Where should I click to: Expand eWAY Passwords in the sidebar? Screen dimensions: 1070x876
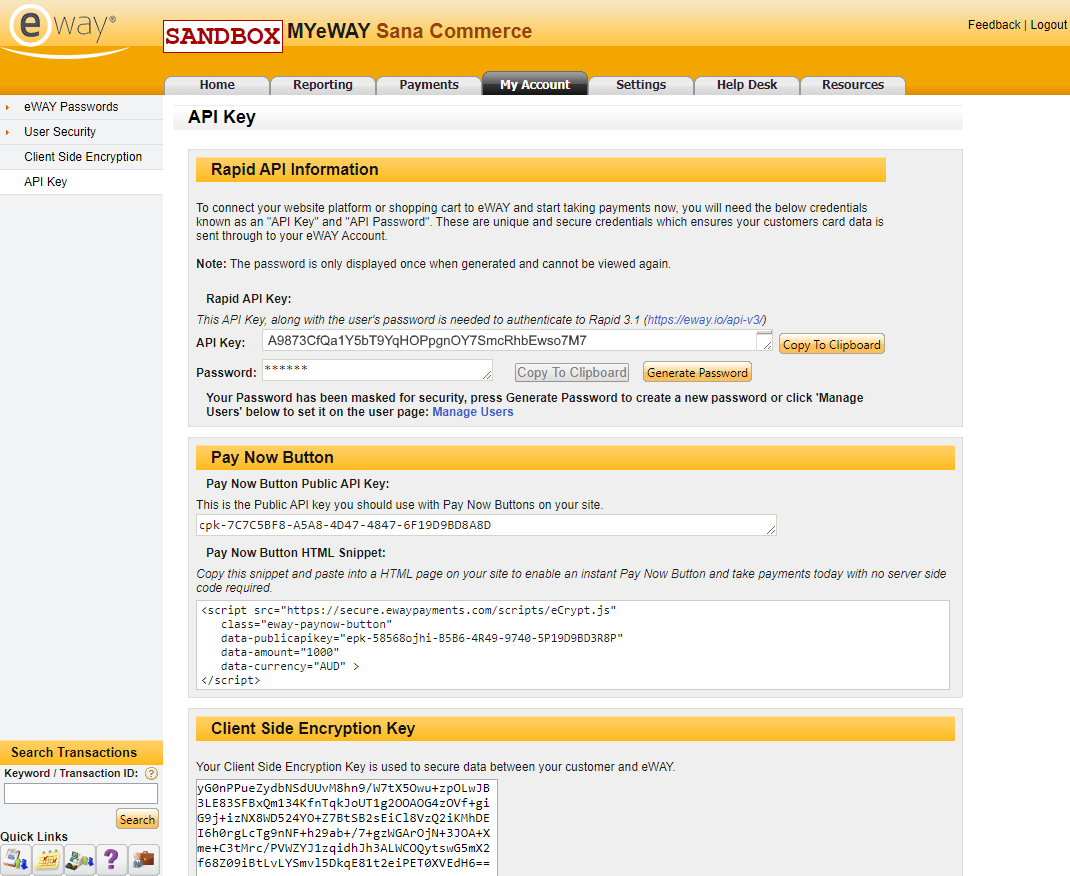point(71,107)
